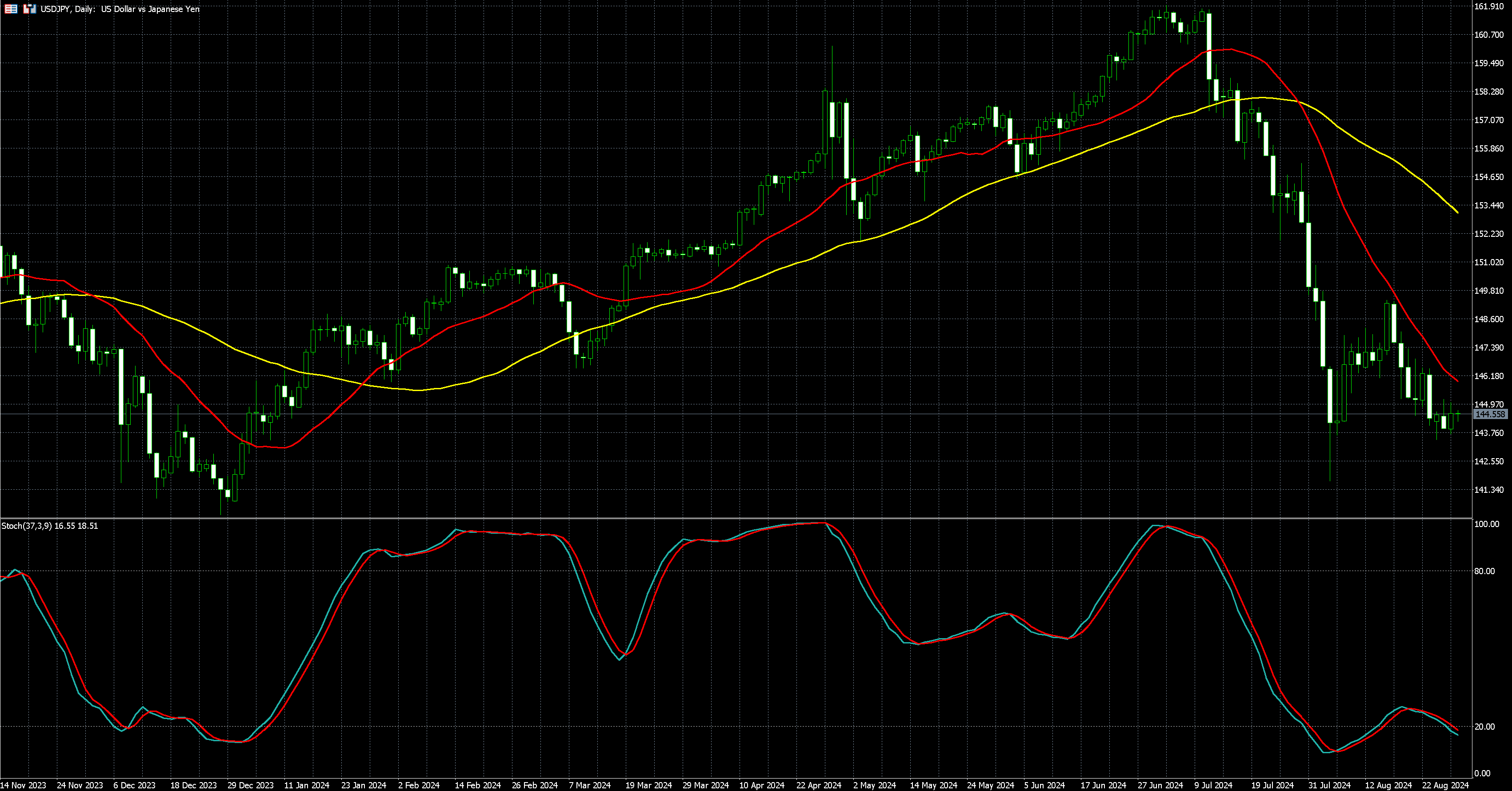Image resolution: width=1512 pixels, height=791 pixels.
Task: Click the 20.00 stochastic level label
Action: click(x=1484, y=727)
